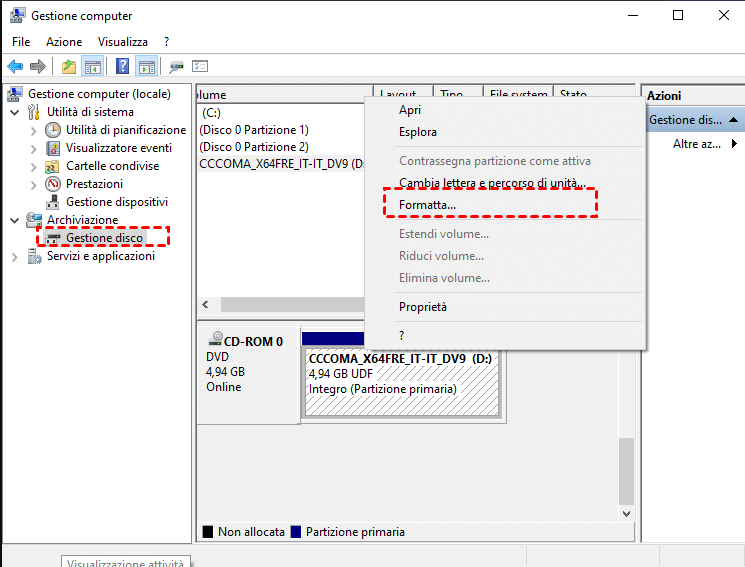Select Archiviazione tree node
This screenshot has width=745, height=567.
click(x=82, y=220)
